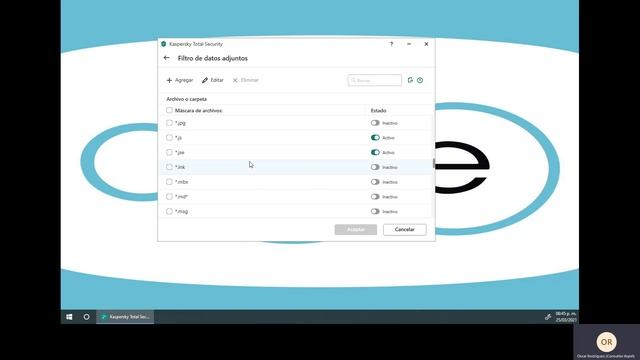Open the Cortana circle in taskbar
640x360 pixels.
point(87,317)
